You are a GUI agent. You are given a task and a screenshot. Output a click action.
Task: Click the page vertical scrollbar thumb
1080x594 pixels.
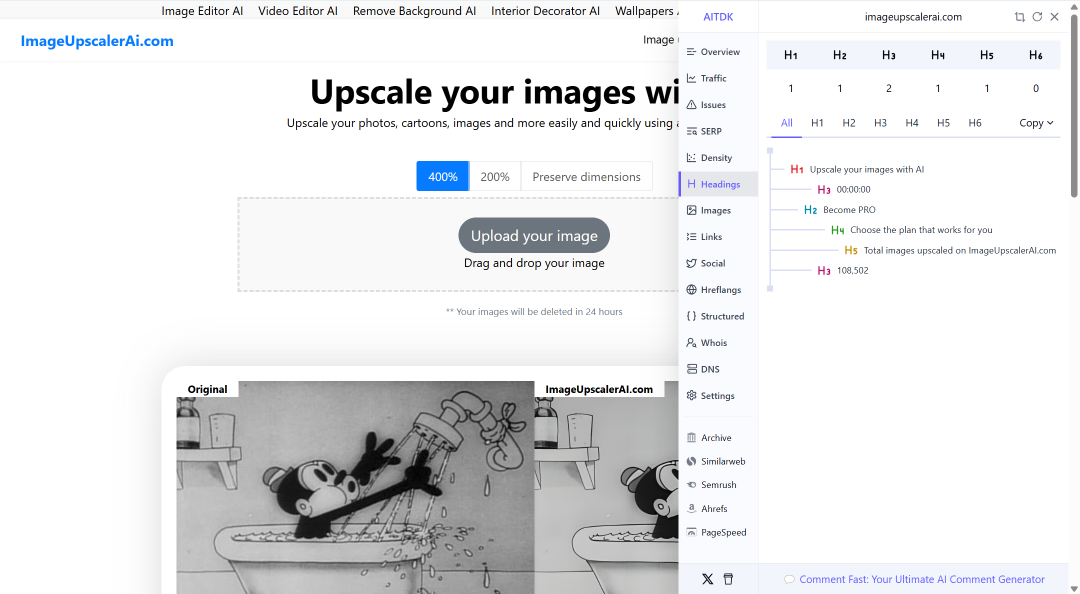(1074, 107)
